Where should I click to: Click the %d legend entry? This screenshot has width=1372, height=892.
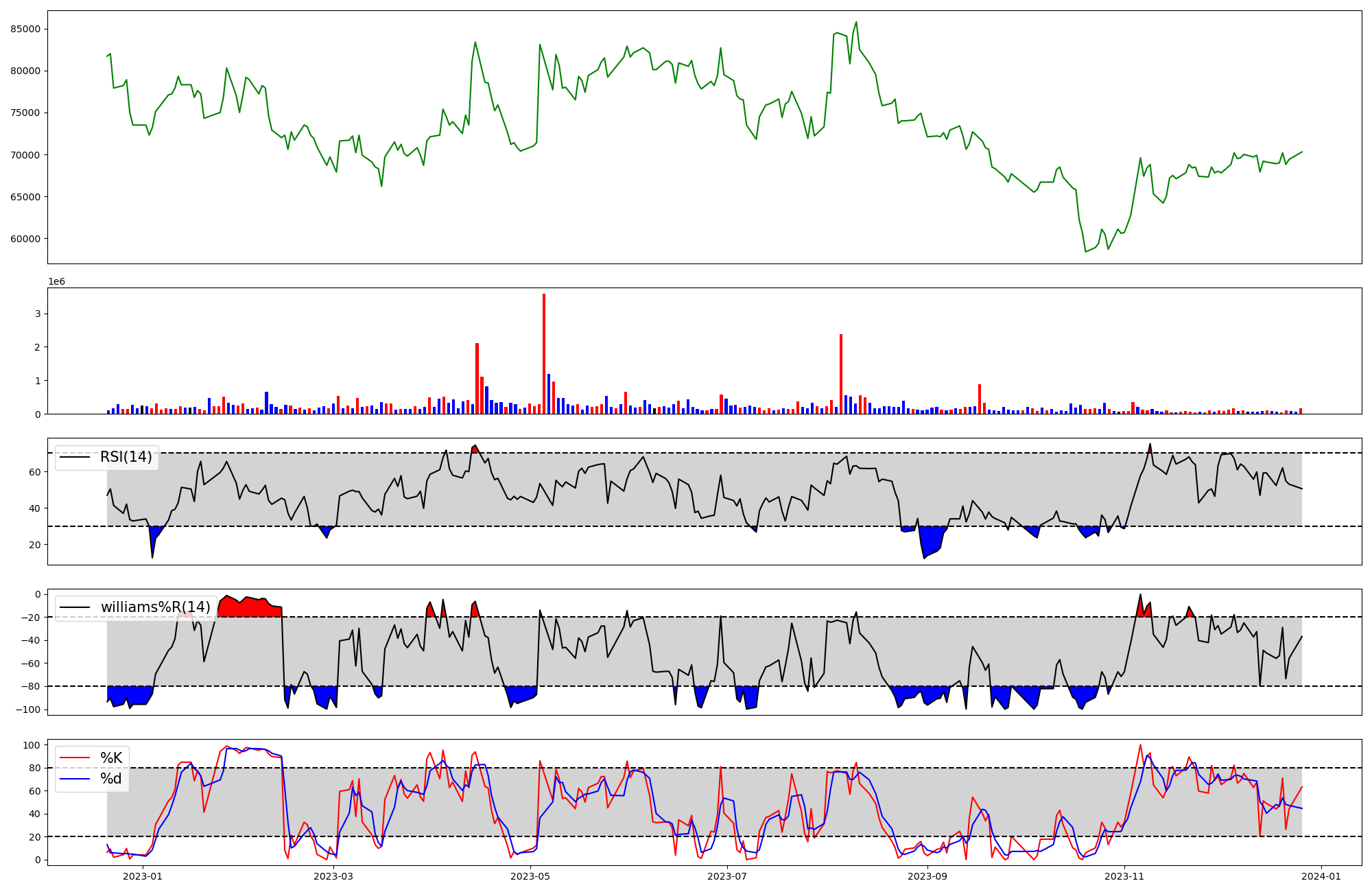click(x=111, y=779)
